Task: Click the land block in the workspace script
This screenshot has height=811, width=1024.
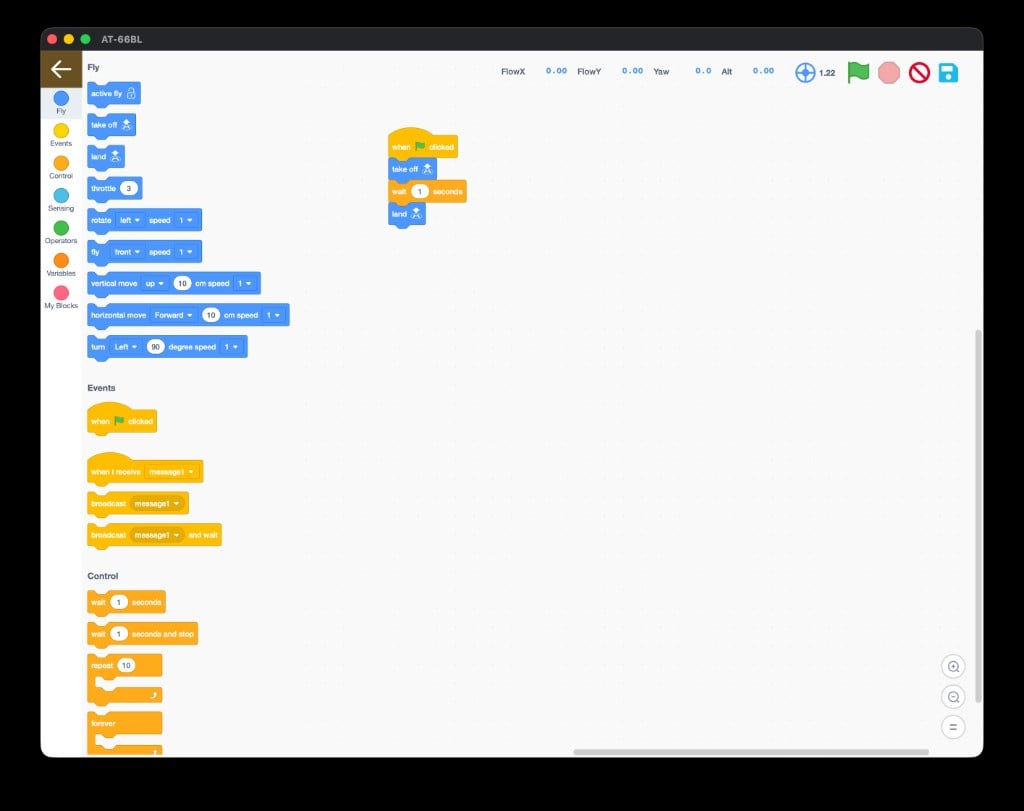Action: pyautogui.click(x=407, y=214)
